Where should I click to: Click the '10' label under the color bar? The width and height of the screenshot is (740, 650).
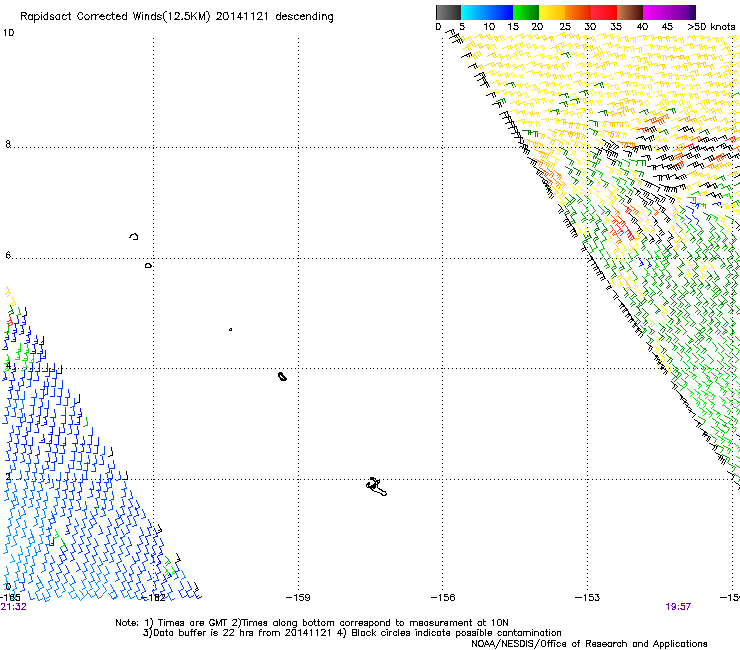click(x=489, y=27)
